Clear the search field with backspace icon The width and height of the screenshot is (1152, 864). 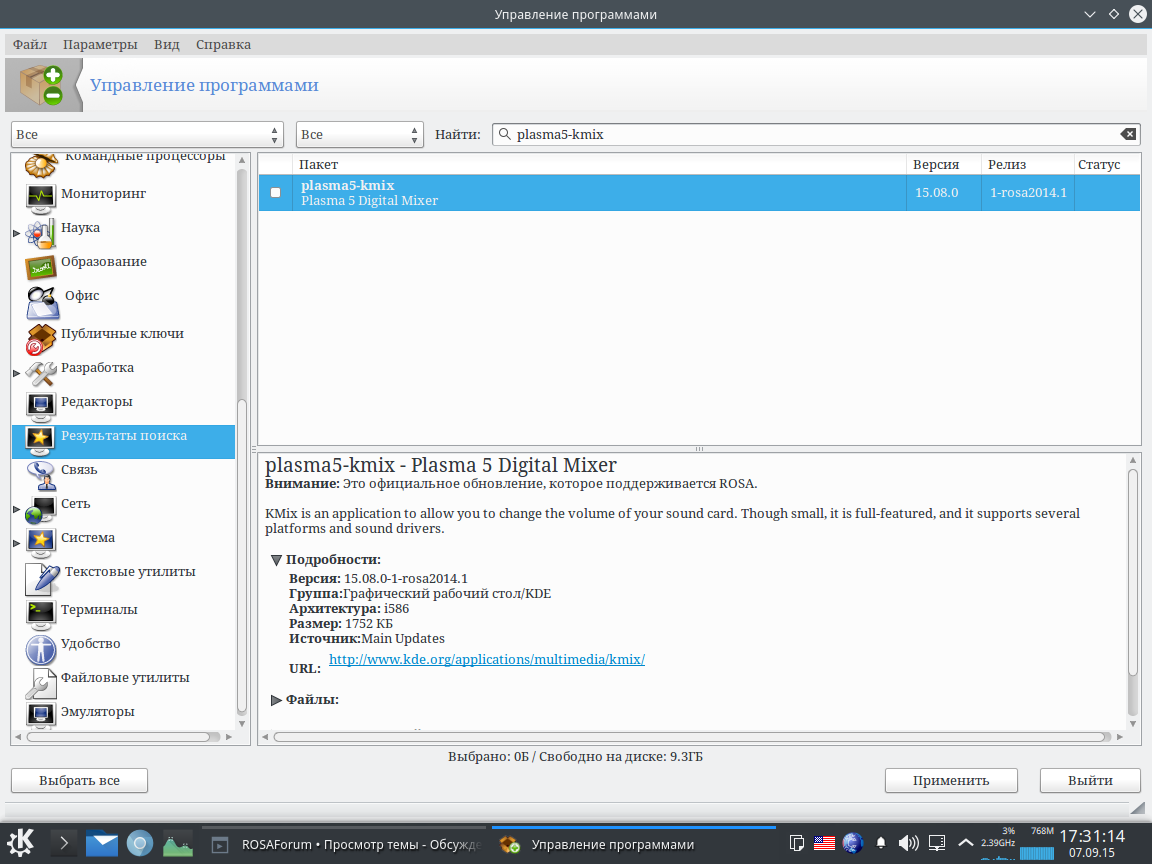(x=1128, y=134)
